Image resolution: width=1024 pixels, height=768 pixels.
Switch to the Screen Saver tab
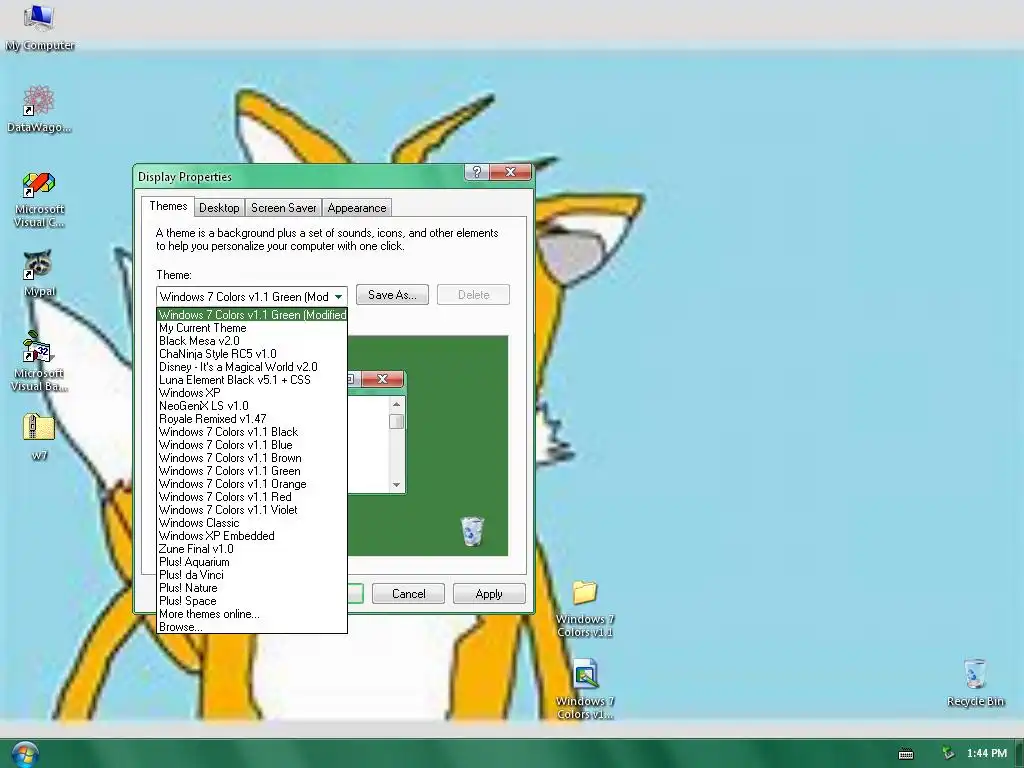[283, 208]
